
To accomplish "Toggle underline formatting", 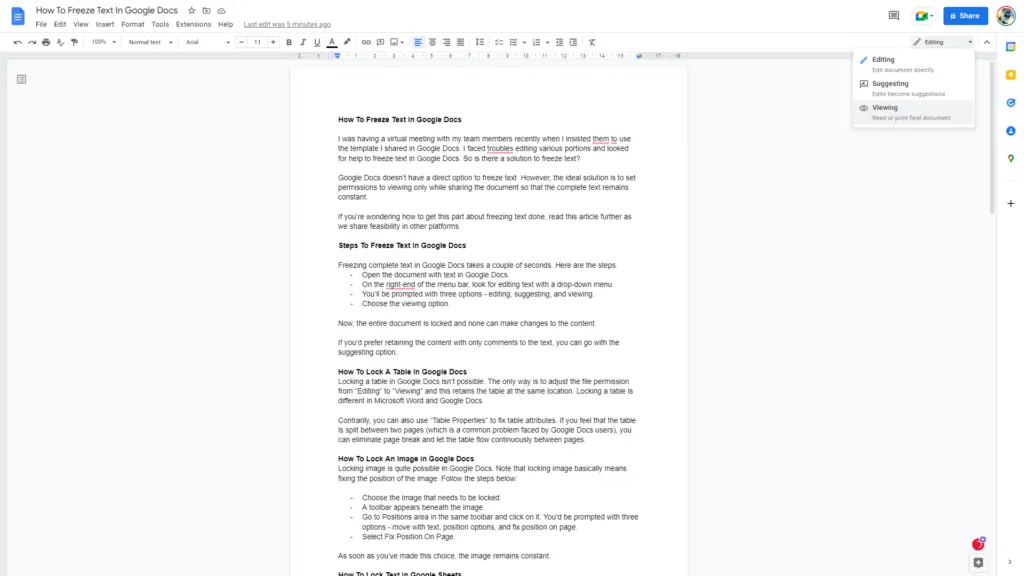I will click(317, 42).
